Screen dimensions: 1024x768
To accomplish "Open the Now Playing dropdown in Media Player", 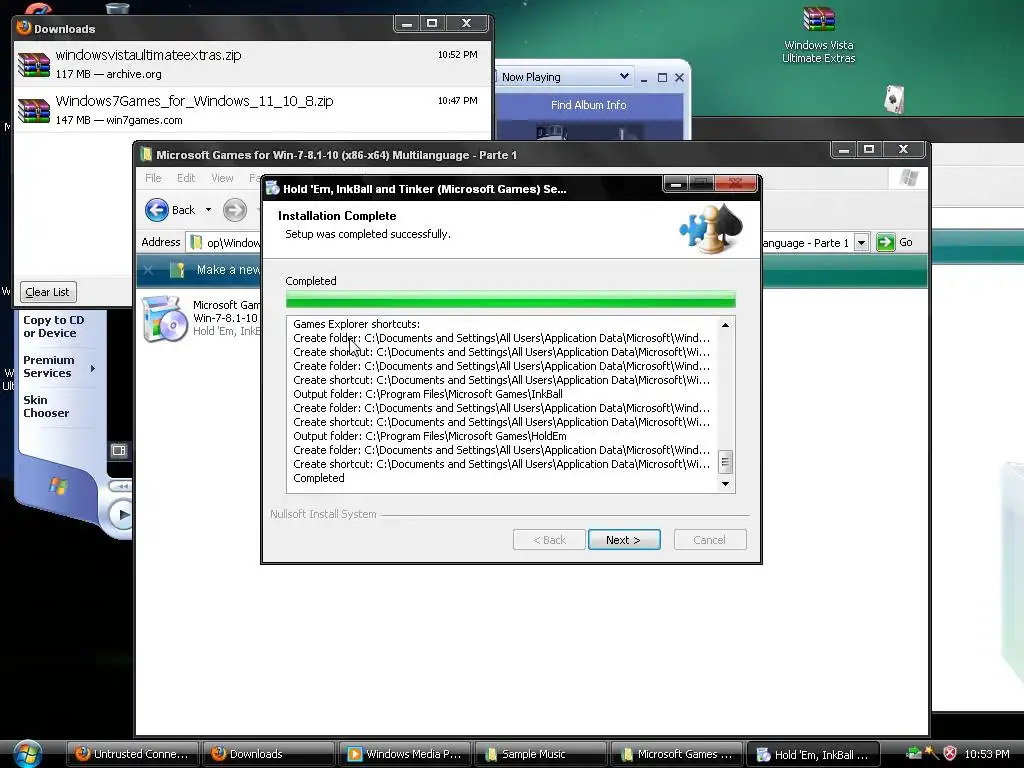I will pos(624,76).
